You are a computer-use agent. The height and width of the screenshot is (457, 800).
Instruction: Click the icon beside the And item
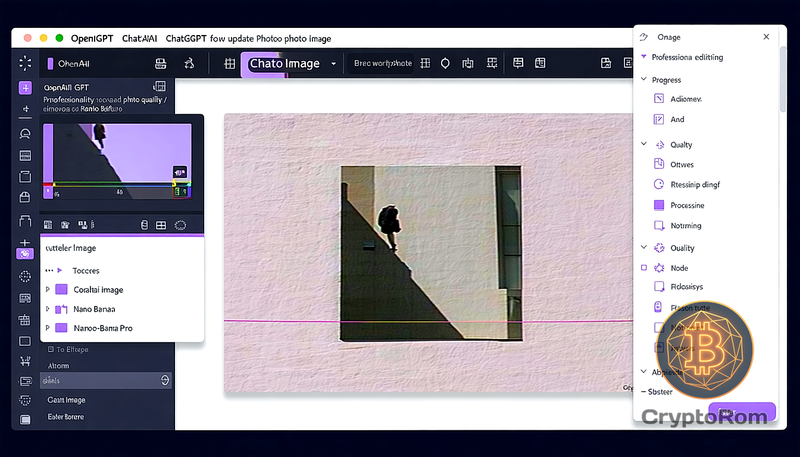(x=659, y=119)
